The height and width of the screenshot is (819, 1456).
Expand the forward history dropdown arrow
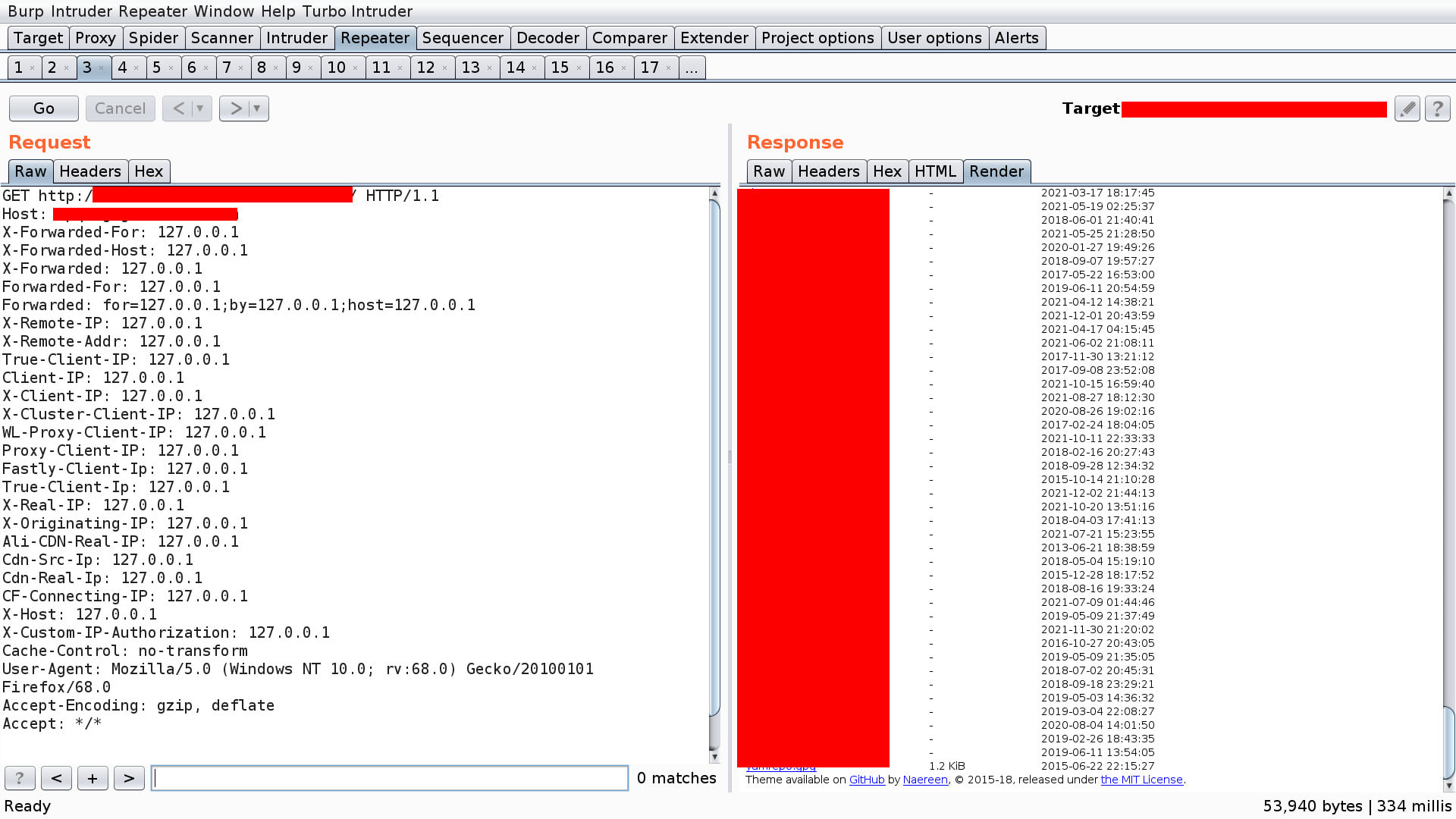[x=257, y=108]
